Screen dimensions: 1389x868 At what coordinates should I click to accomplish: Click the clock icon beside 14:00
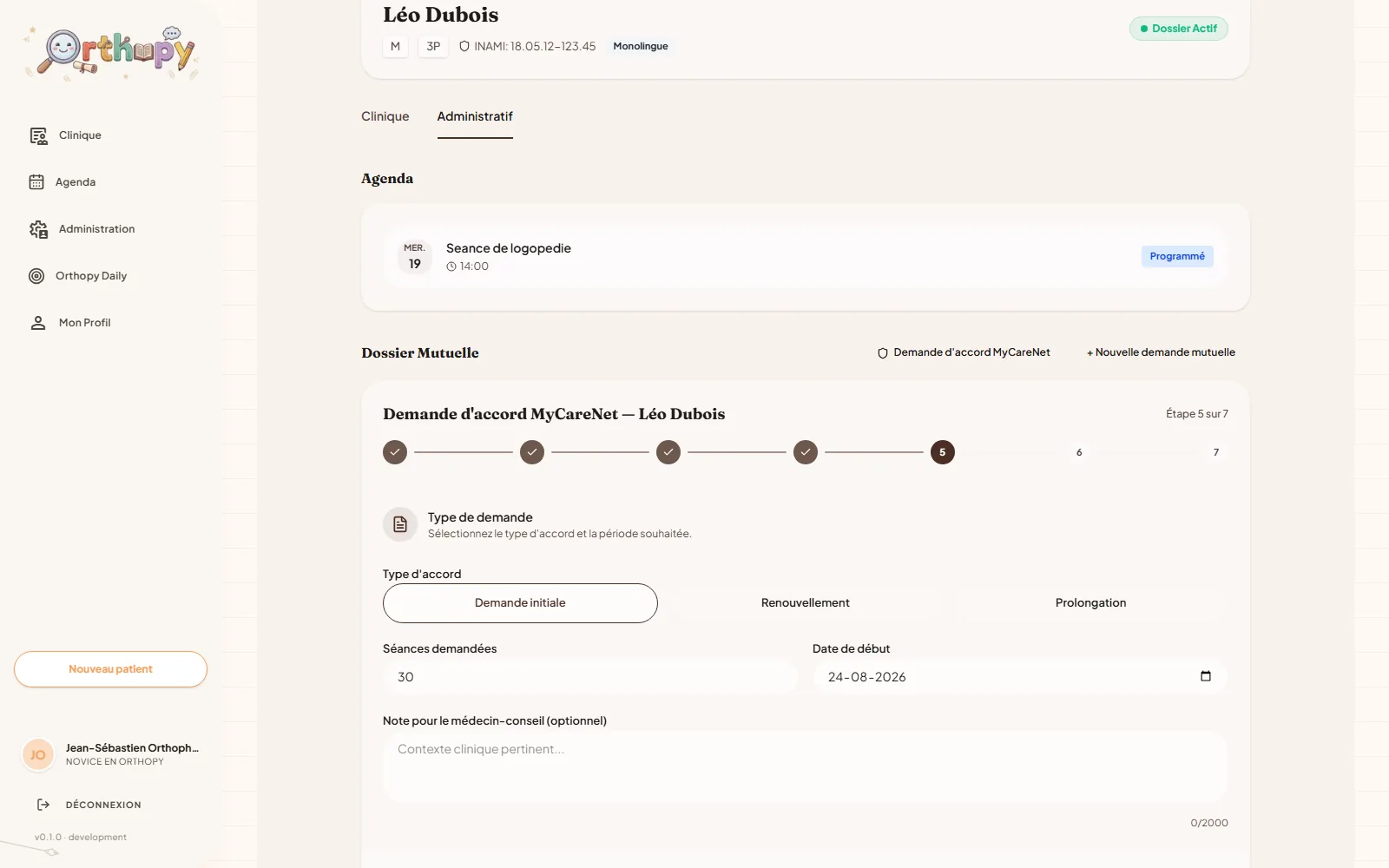coord(451,266)
